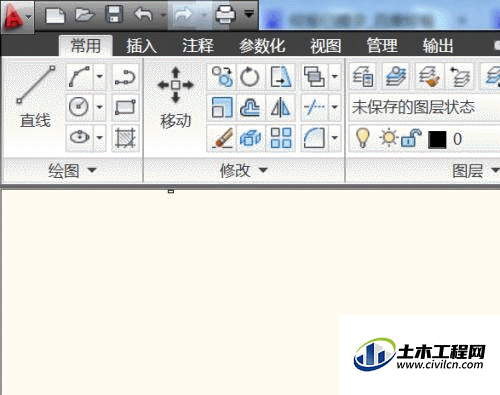
Task: Toggle layer 0 lock padlock icon
Action: click(x=411, y=138)
